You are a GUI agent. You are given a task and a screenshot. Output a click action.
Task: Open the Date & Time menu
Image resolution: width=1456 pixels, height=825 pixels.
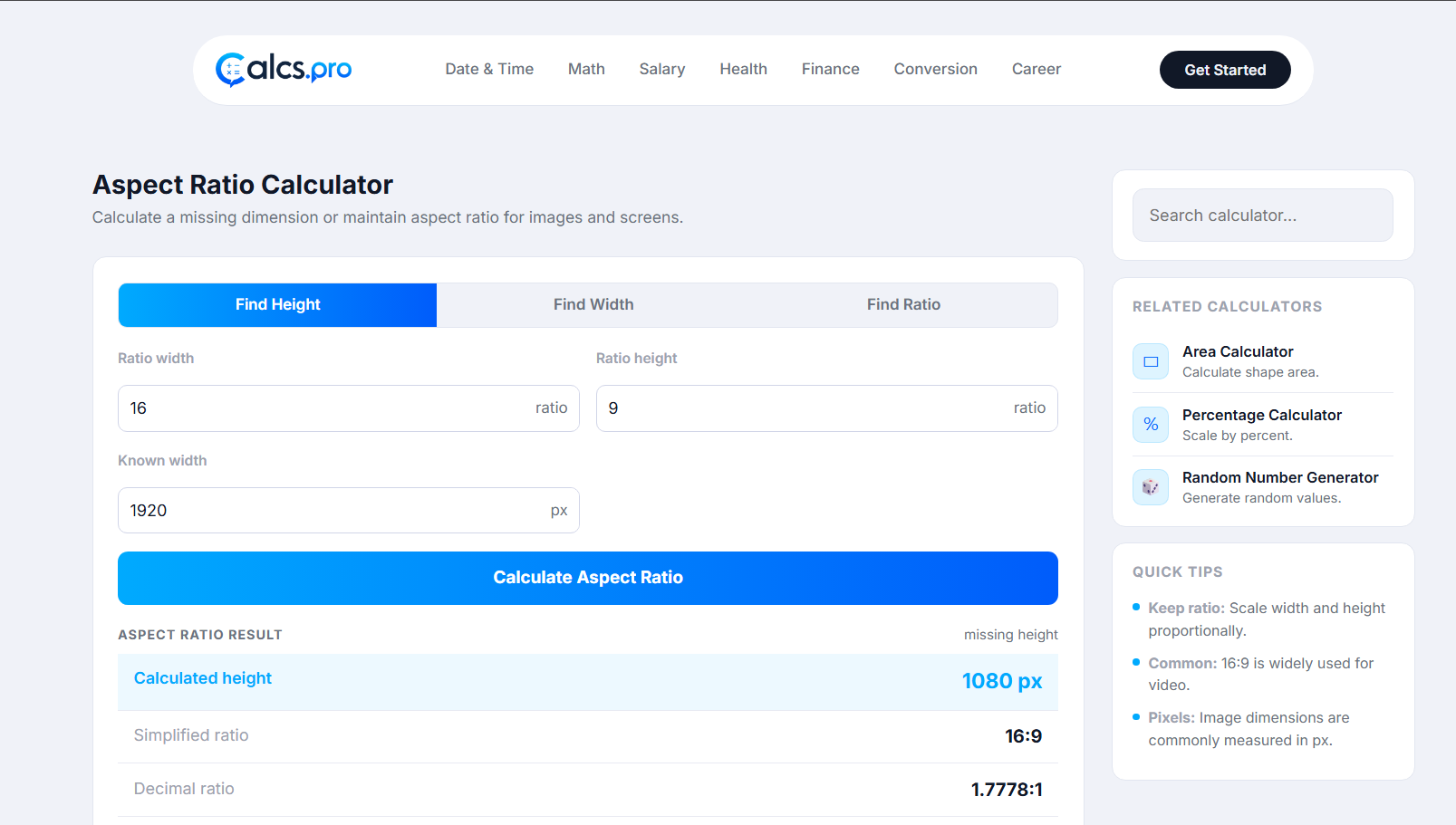pyautogui.click(x=489, y=69)
